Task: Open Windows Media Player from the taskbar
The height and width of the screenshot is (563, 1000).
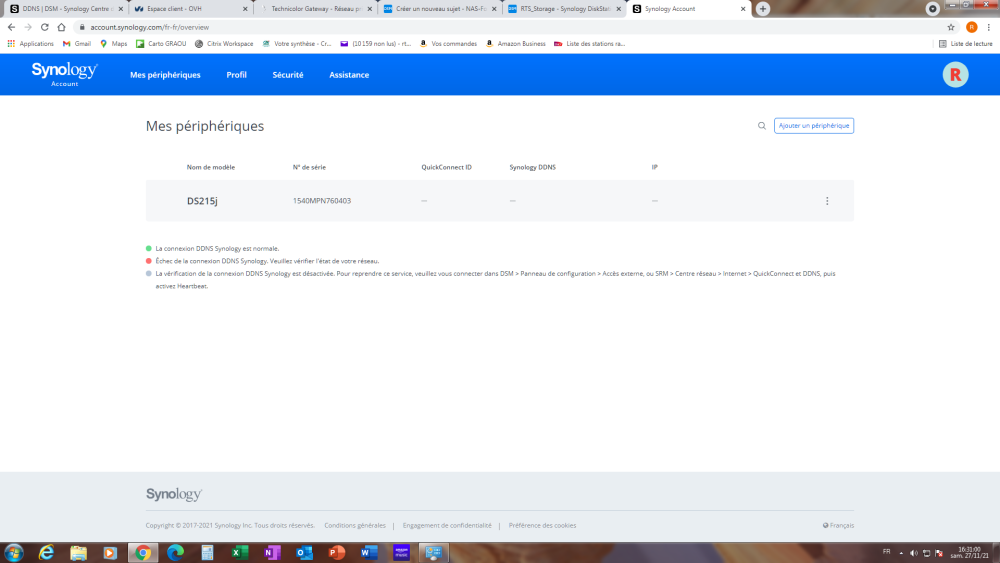Action: (x=110, y=553)
